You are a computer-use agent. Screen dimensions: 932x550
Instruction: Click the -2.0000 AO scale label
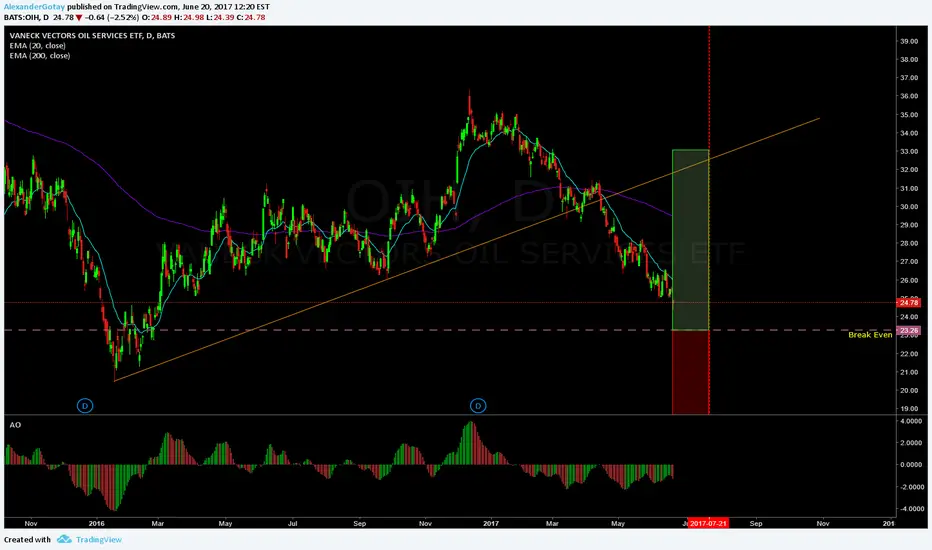(910, 487)
